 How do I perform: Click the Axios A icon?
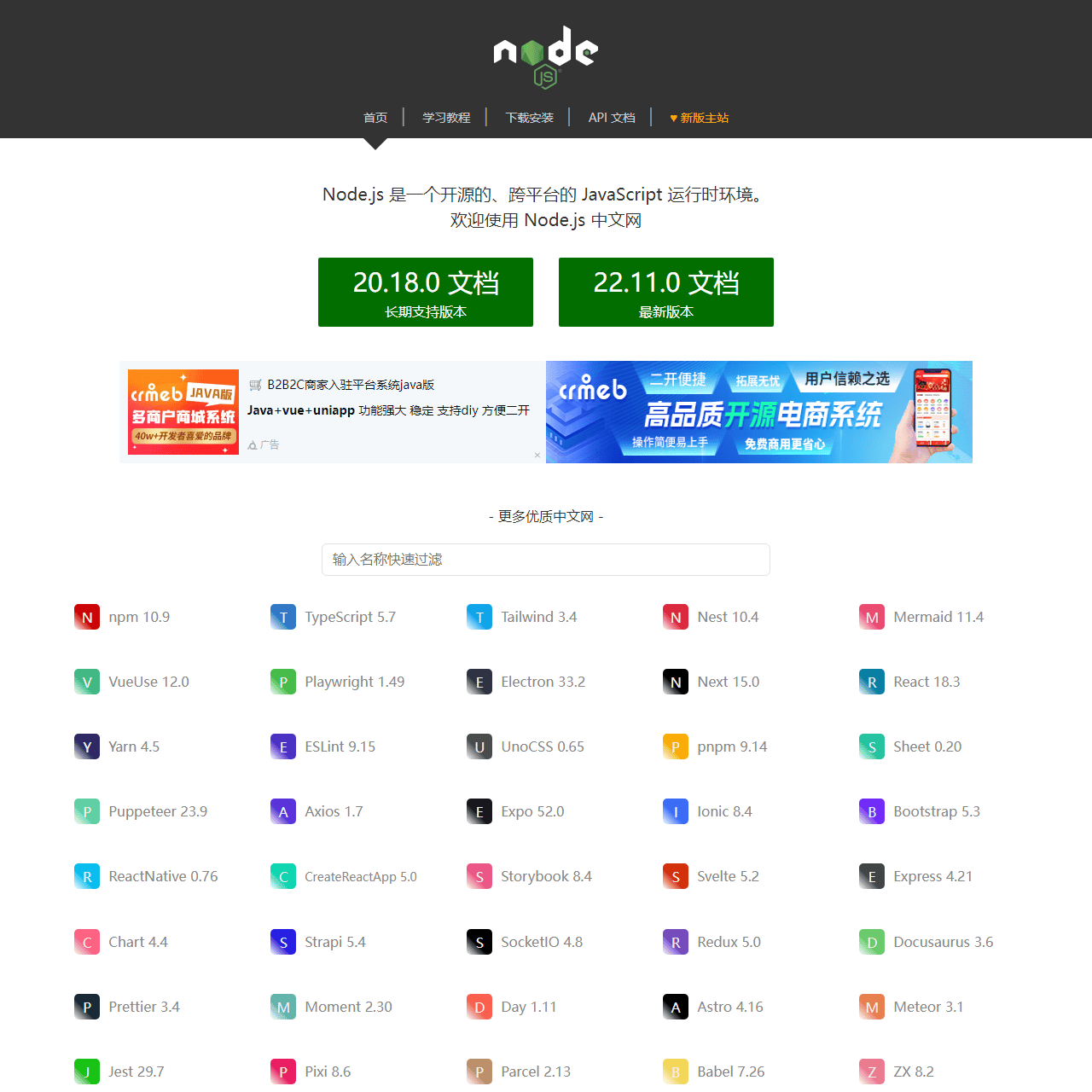pos(283,811)
